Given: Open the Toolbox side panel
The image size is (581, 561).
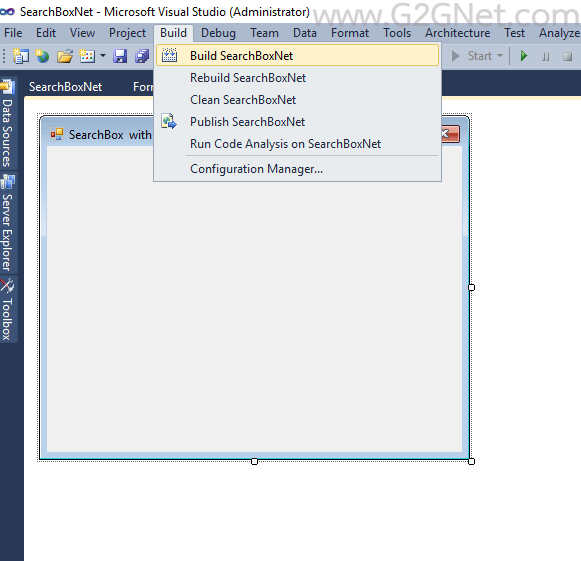Looking at the screenshot, I should [x=7, y=309].
